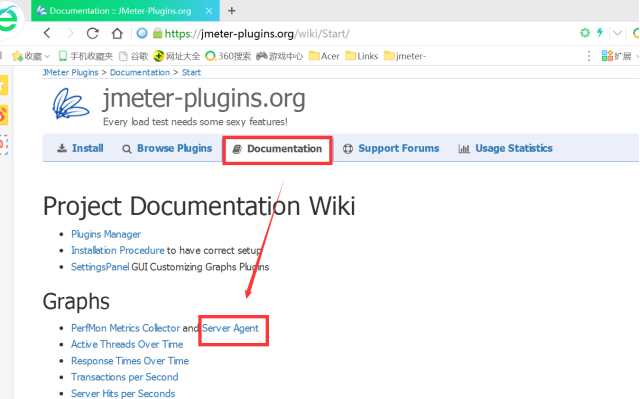Open the 收藏 favorites star bookmark

pos(27,56)
